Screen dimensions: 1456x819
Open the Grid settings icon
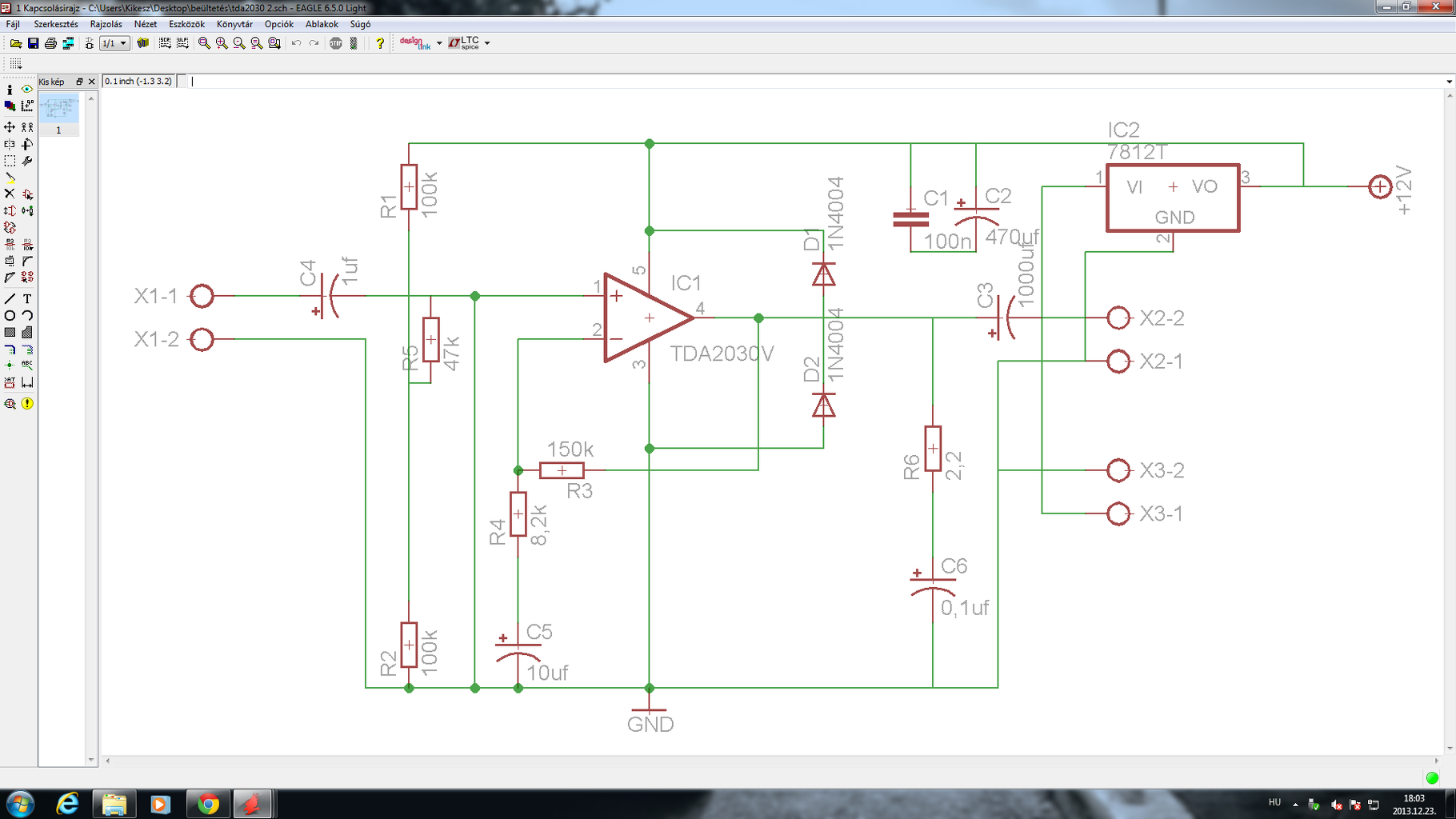coord(15,63)
